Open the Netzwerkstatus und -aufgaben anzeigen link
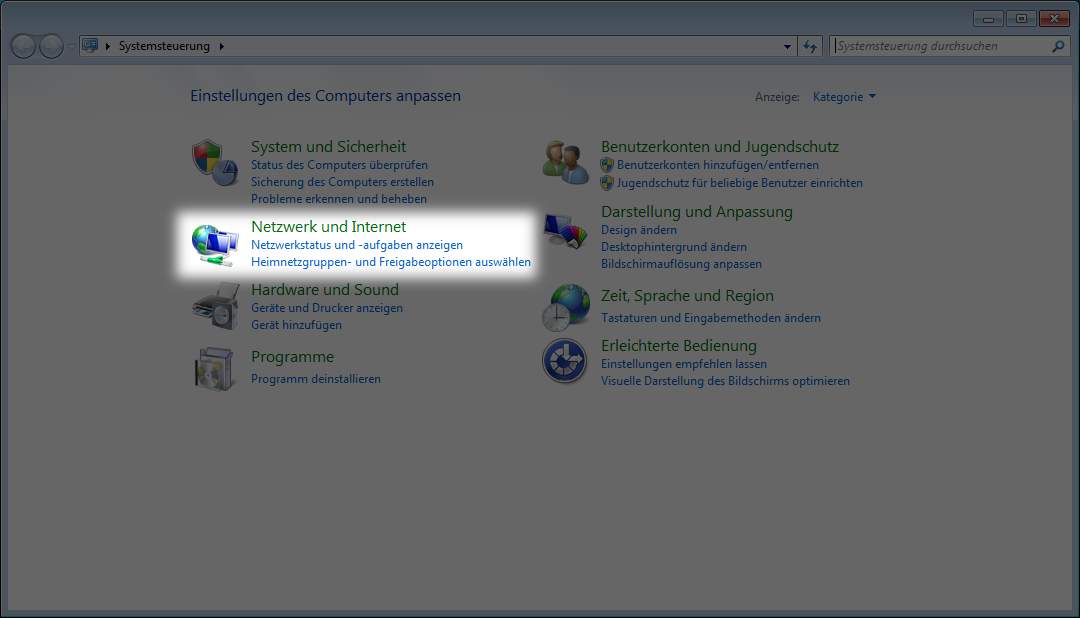Screen dimensions: 1080x618 point(357,245)
